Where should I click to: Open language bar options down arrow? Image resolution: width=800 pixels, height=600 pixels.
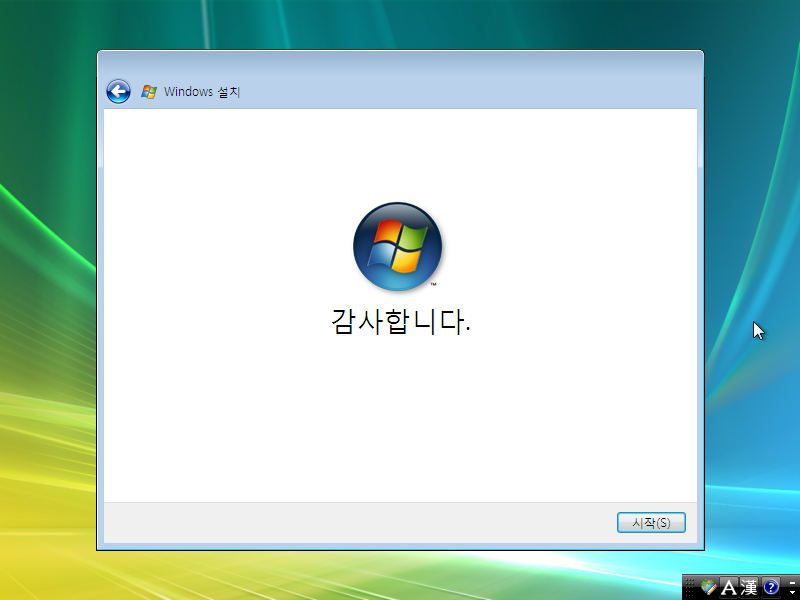click(792, 592)
